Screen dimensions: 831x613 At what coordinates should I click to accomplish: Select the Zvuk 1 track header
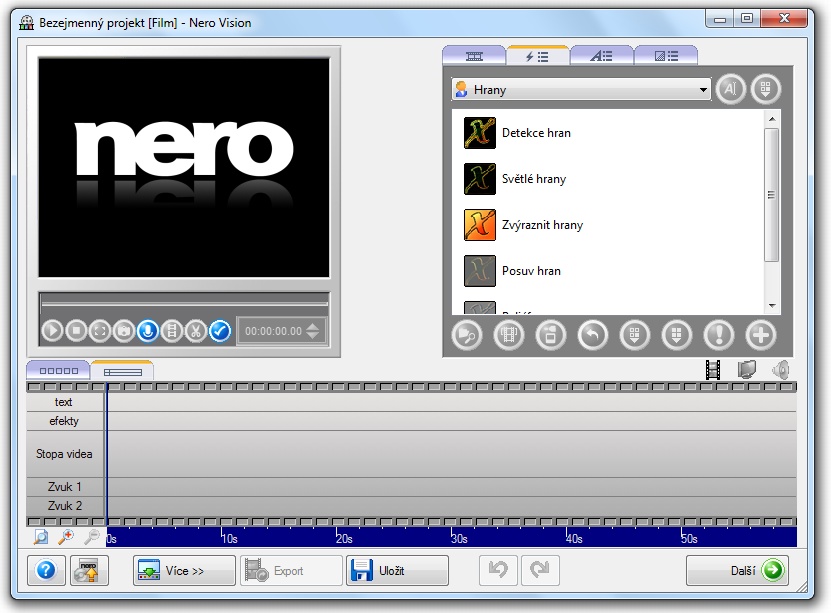click(65, 487)
